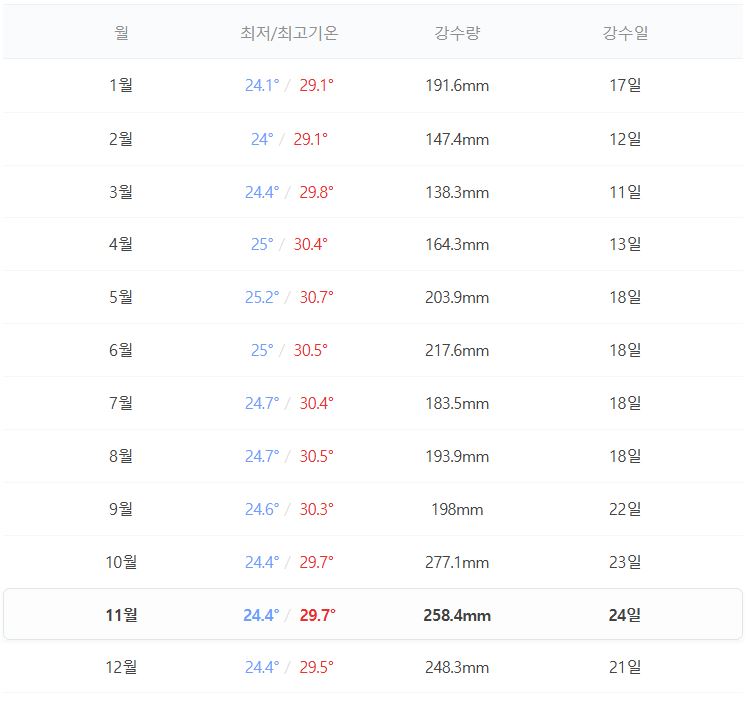This screenshot has height=704, width=751.
Task: Click the 23일 rainy days cell
Action: point(625,562)
